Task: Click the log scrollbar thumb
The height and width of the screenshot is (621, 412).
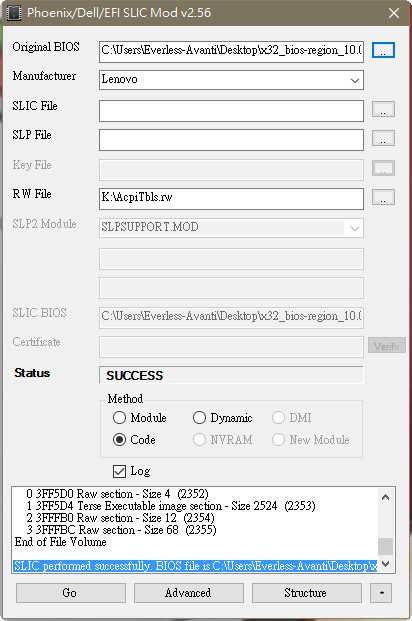Action: [385, 546]
